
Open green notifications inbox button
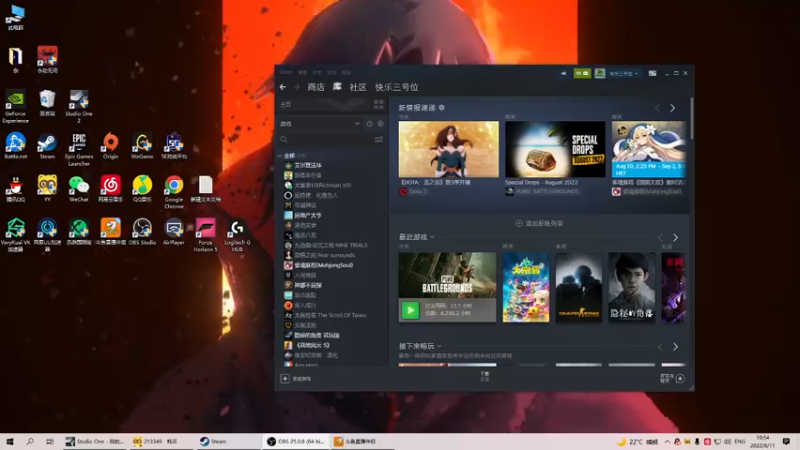tap(582, 73)
